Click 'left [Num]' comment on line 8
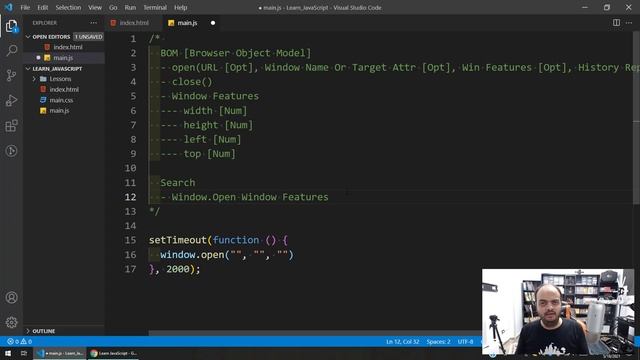This screenshot has width=640, height=360. click(x=212, y=139)
